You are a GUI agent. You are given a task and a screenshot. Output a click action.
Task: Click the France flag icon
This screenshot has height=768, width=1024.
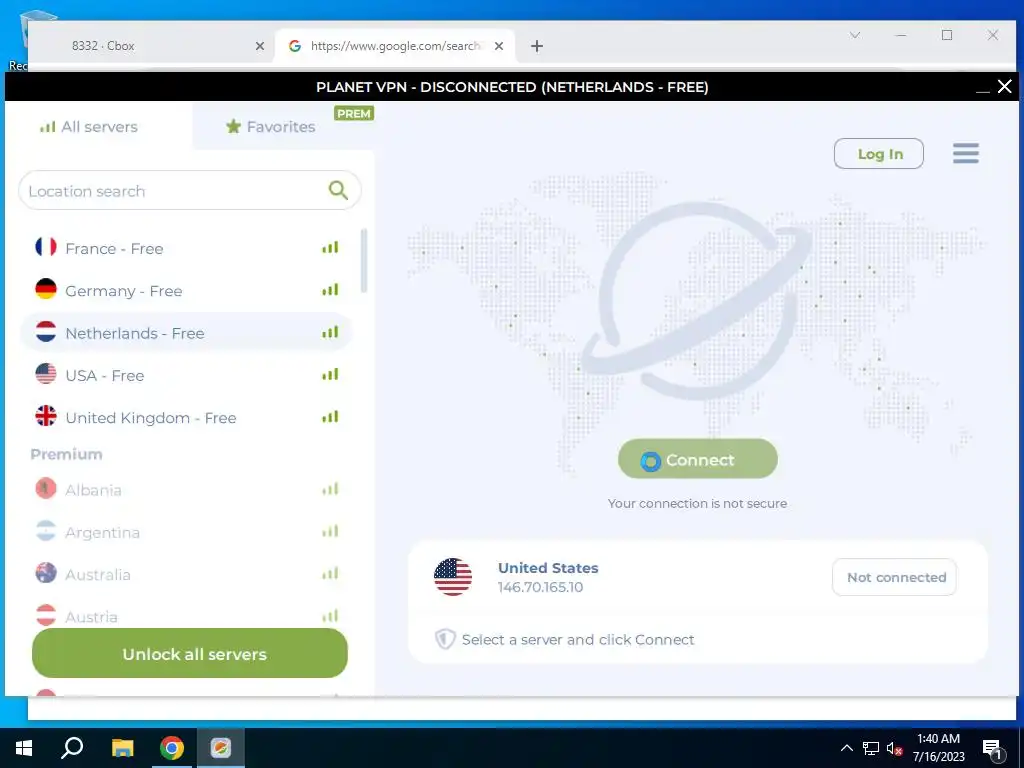pos(46,247)
